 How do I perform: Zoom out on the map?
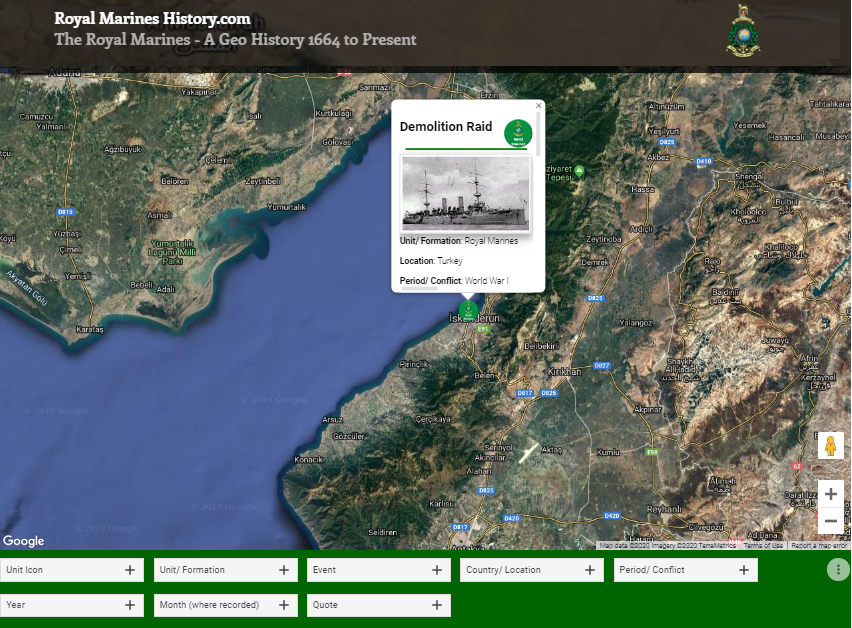pyautogui.click(x=830, y=520)
